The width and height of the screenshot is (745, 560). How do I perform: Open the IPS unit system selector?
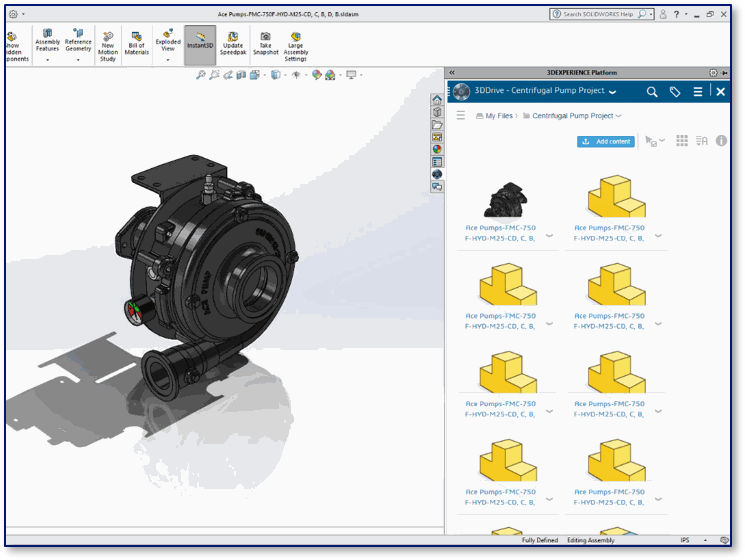pyautogui.click(x=685, y=540)
